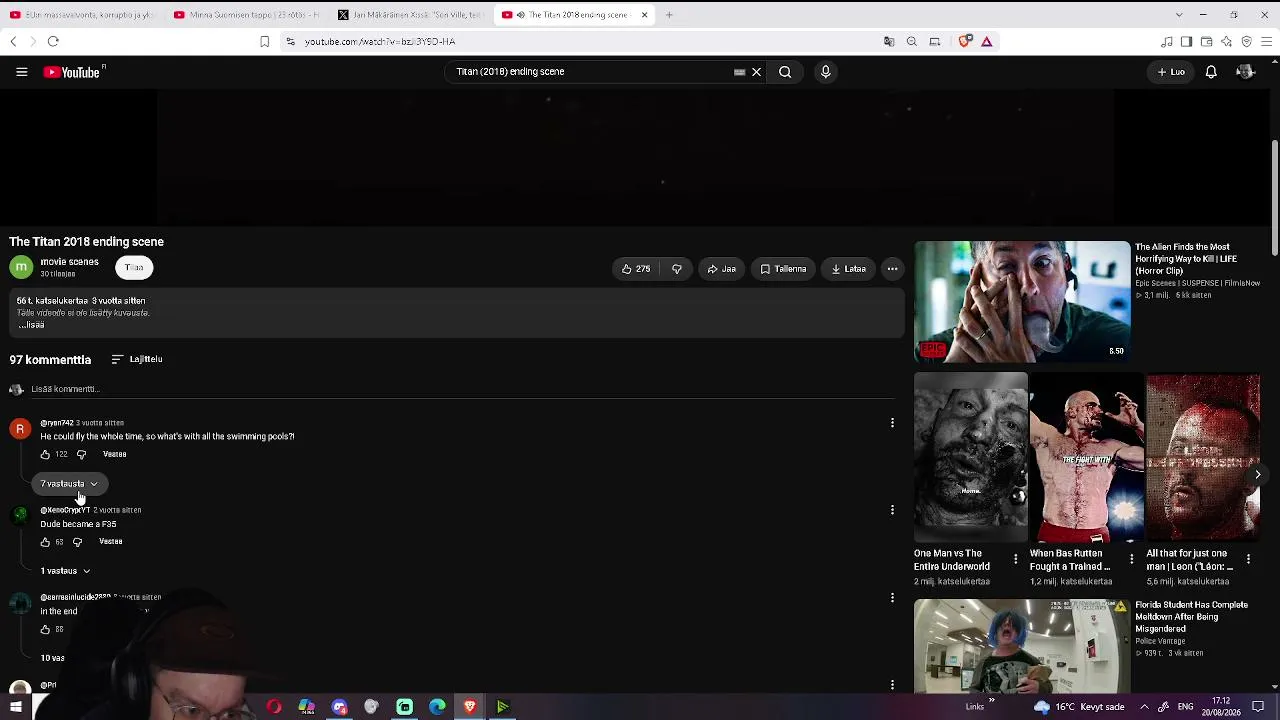Viewport: 1280px width, 720px height.
Task: Clear the search query with X
Action: (x=756, y=72)
